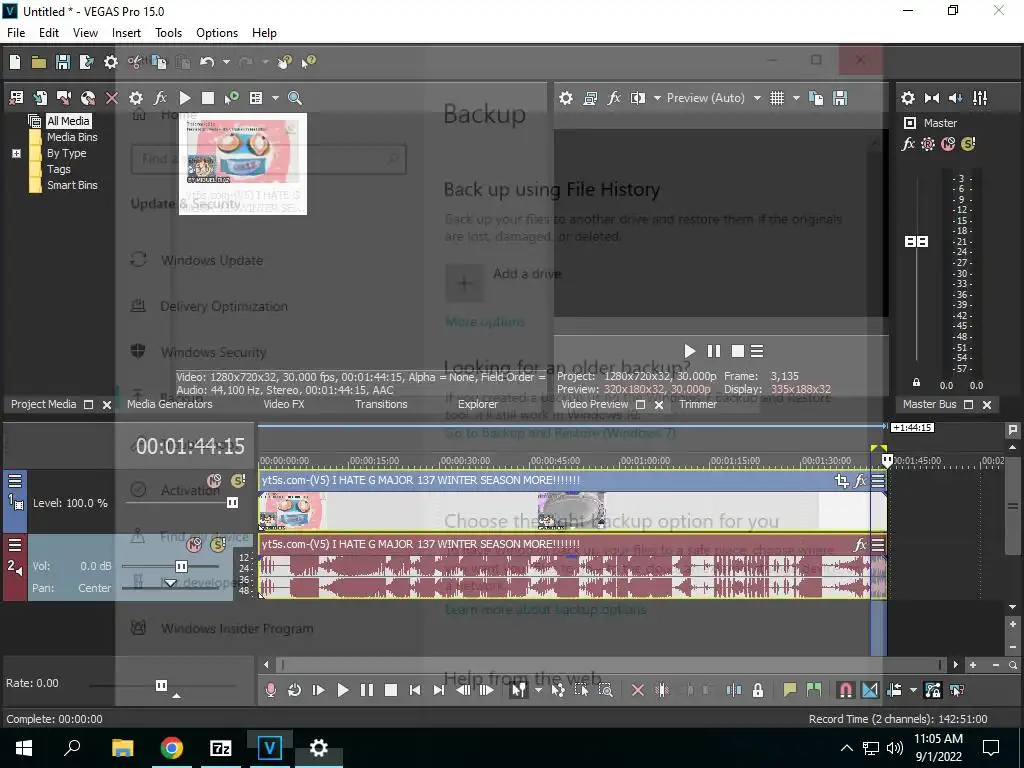
Task: Open Mixing Console icon in Master Bus
Action: [980, 98]
